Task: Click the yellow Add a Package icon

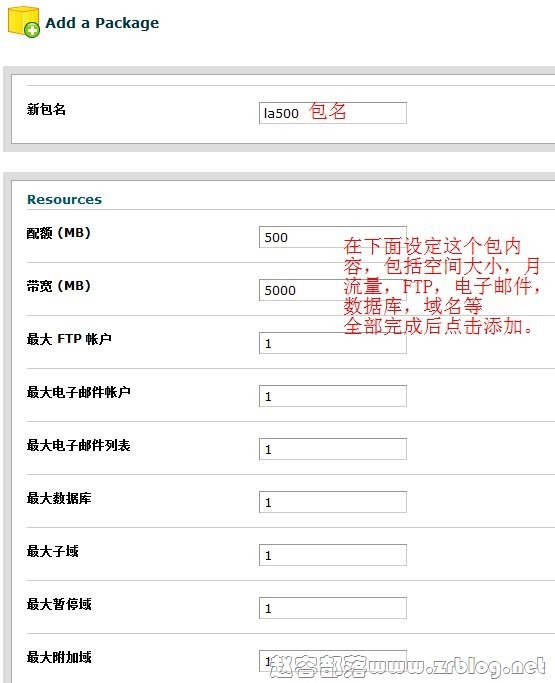Action: [24, 22]
